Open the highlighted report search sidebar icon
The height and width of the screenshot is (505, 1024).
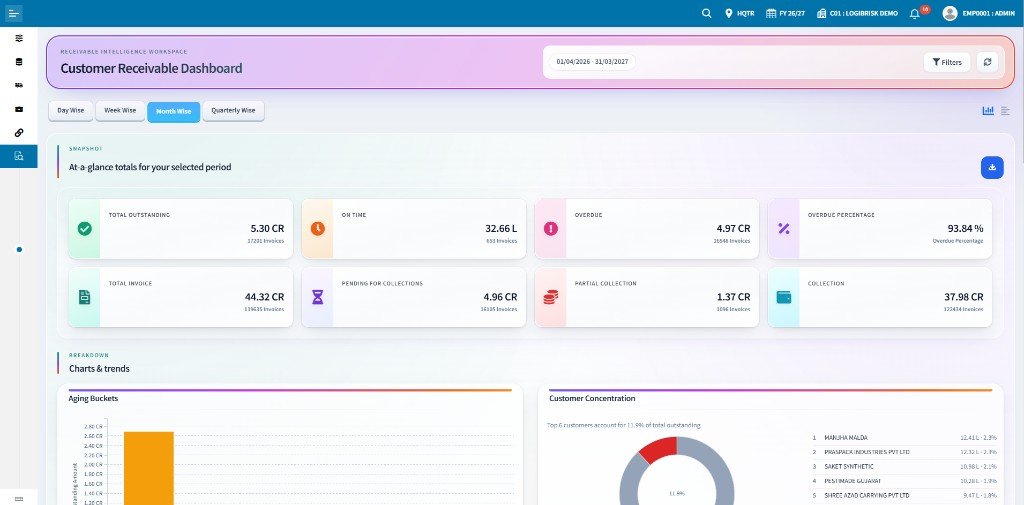click(x=19, y=156)
